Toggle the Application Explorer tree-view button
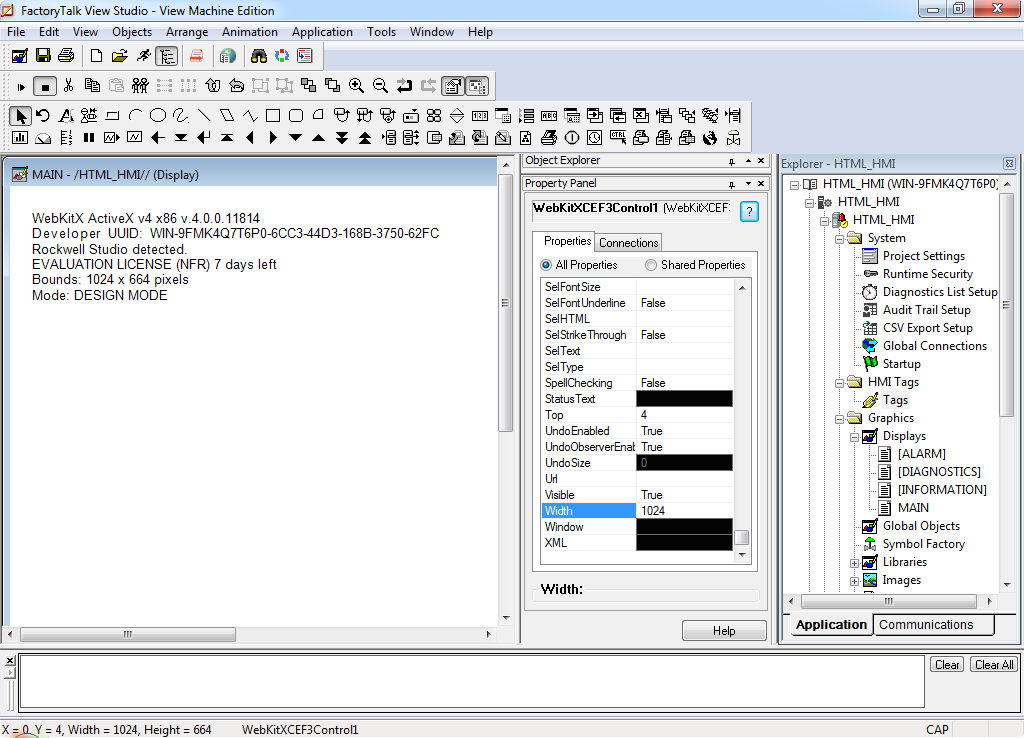Image resolution: width=1024 pixels, height=738 pixels. 167,56
